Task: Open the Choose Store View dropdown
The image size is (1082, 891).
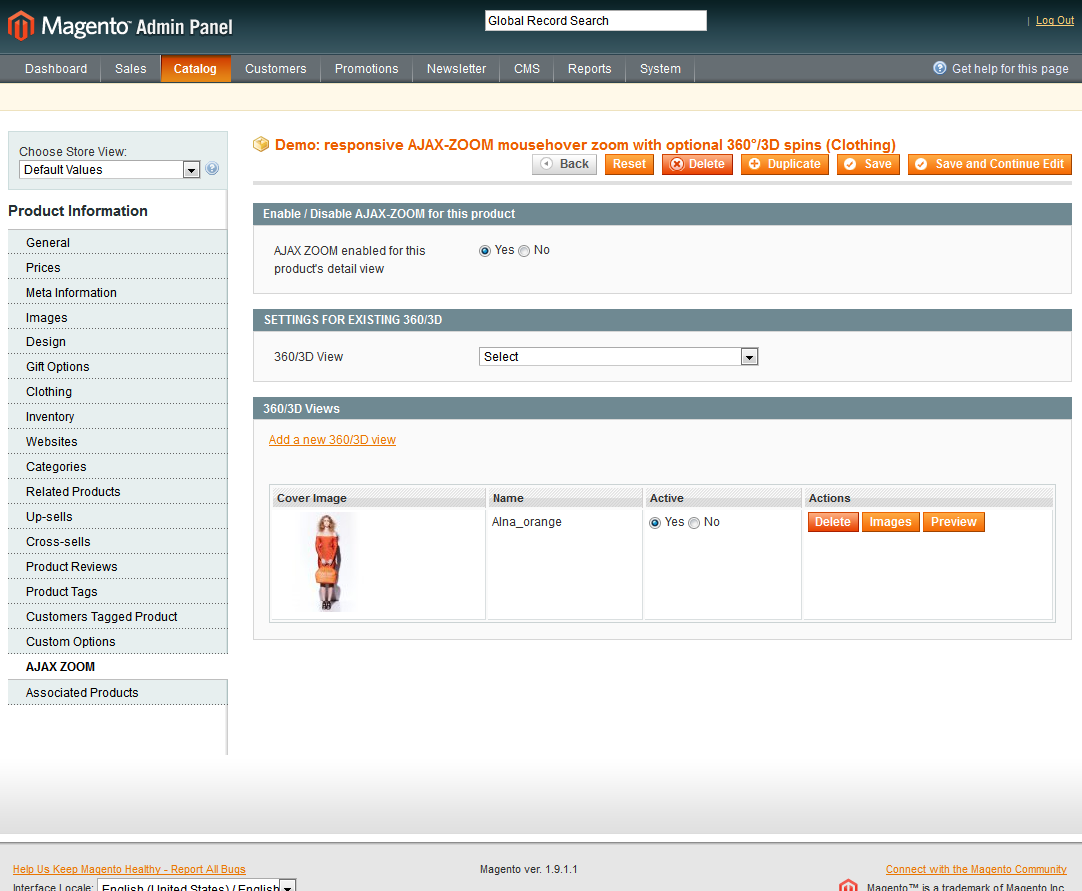Action: click(110, 169)
